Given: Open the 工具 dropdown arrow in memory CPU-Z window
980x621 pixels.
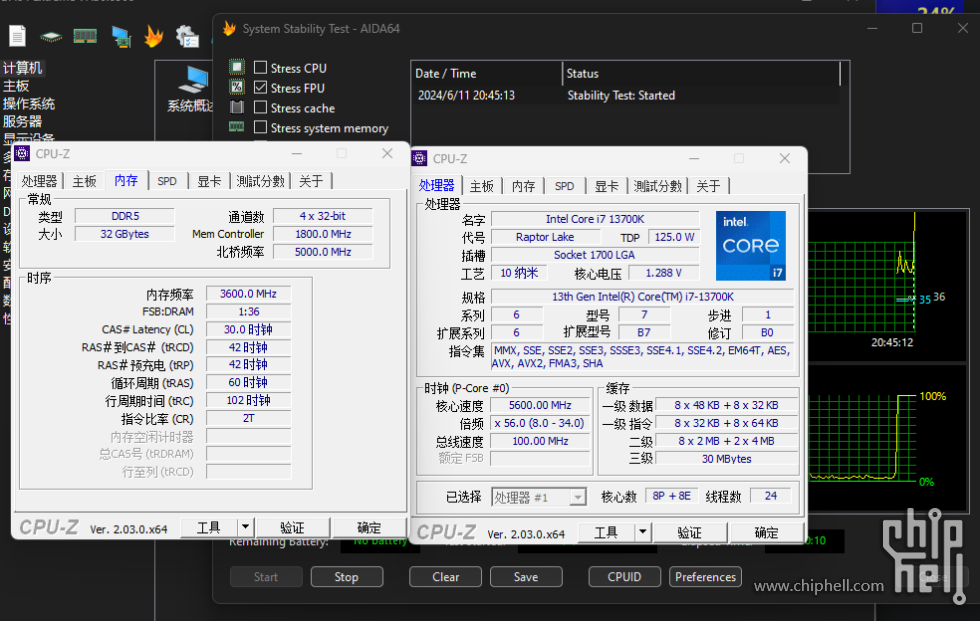Looking at the screenshot, I should pyautogui.click(x=246, y=527).
